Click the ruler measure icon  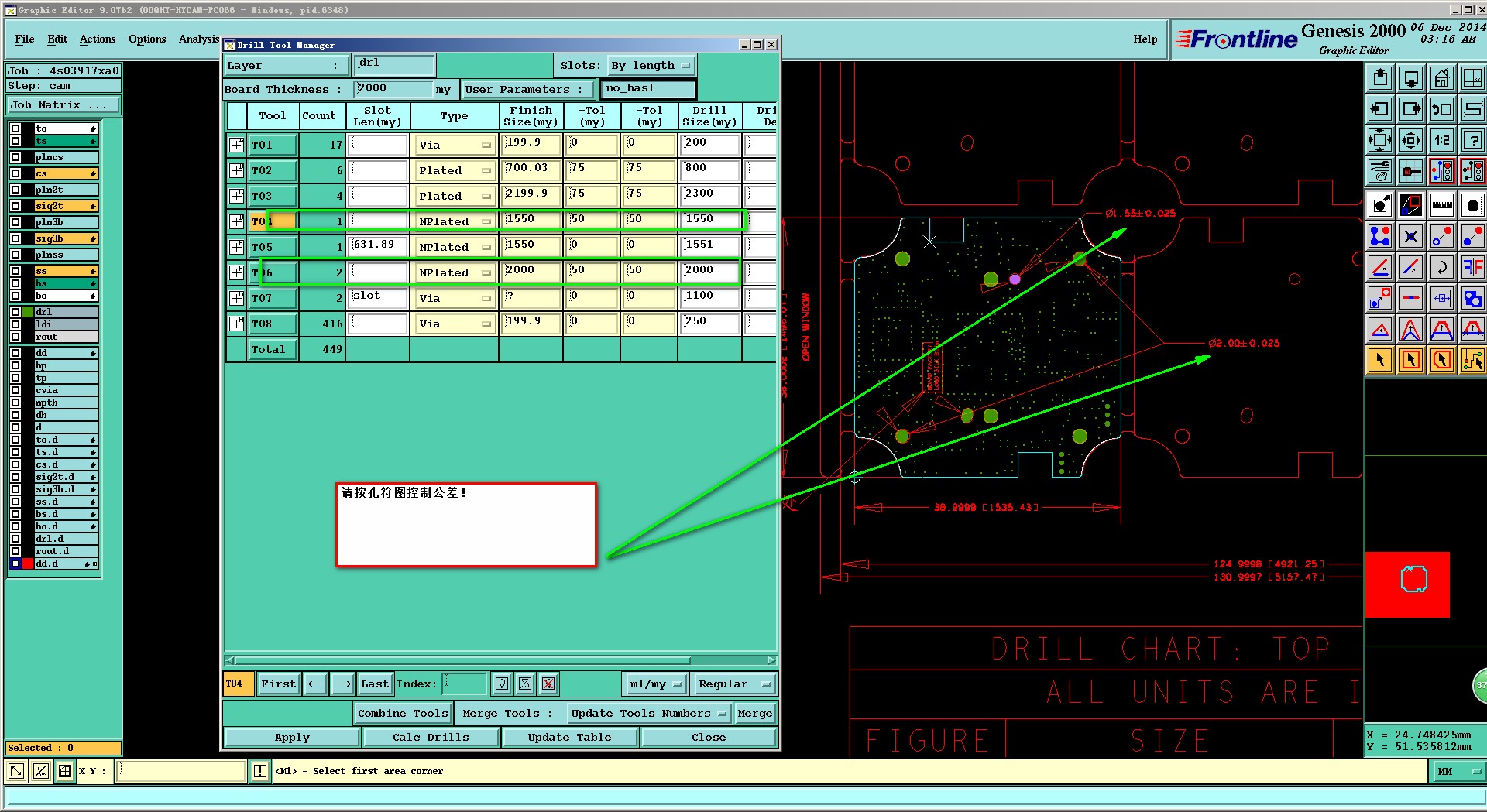pos(1441,205)
